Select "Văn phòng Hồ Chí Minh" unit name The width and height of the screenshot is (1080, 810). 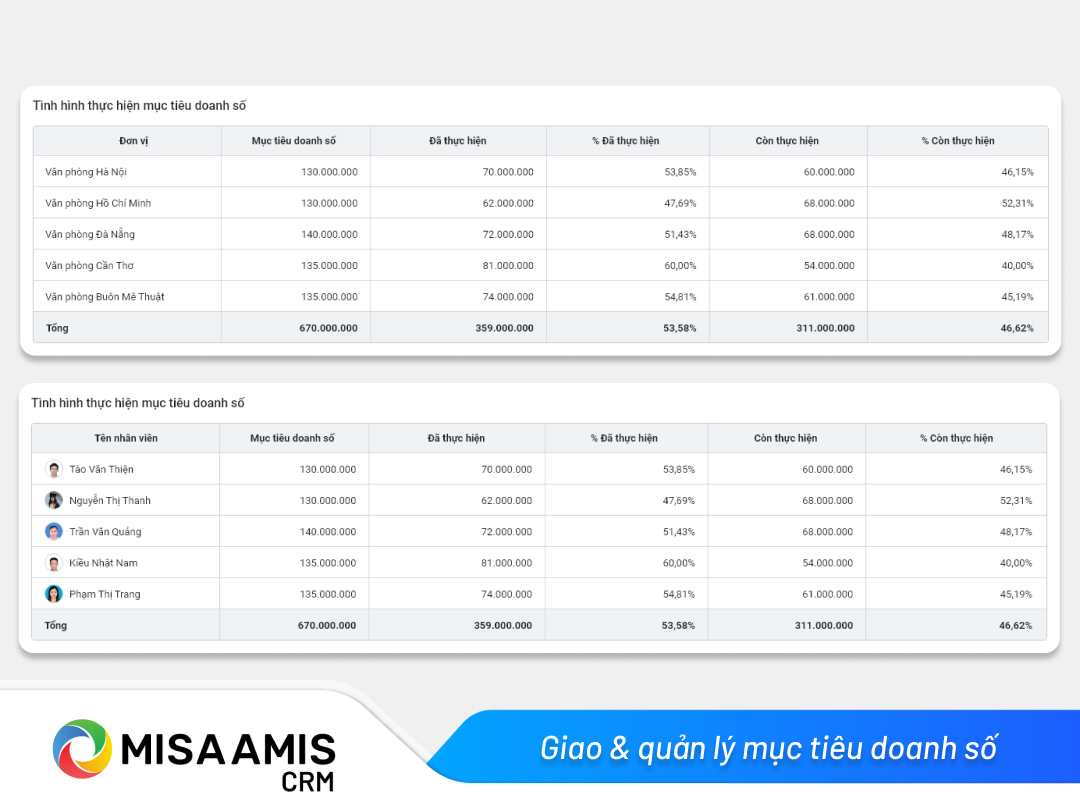[98, 203]
